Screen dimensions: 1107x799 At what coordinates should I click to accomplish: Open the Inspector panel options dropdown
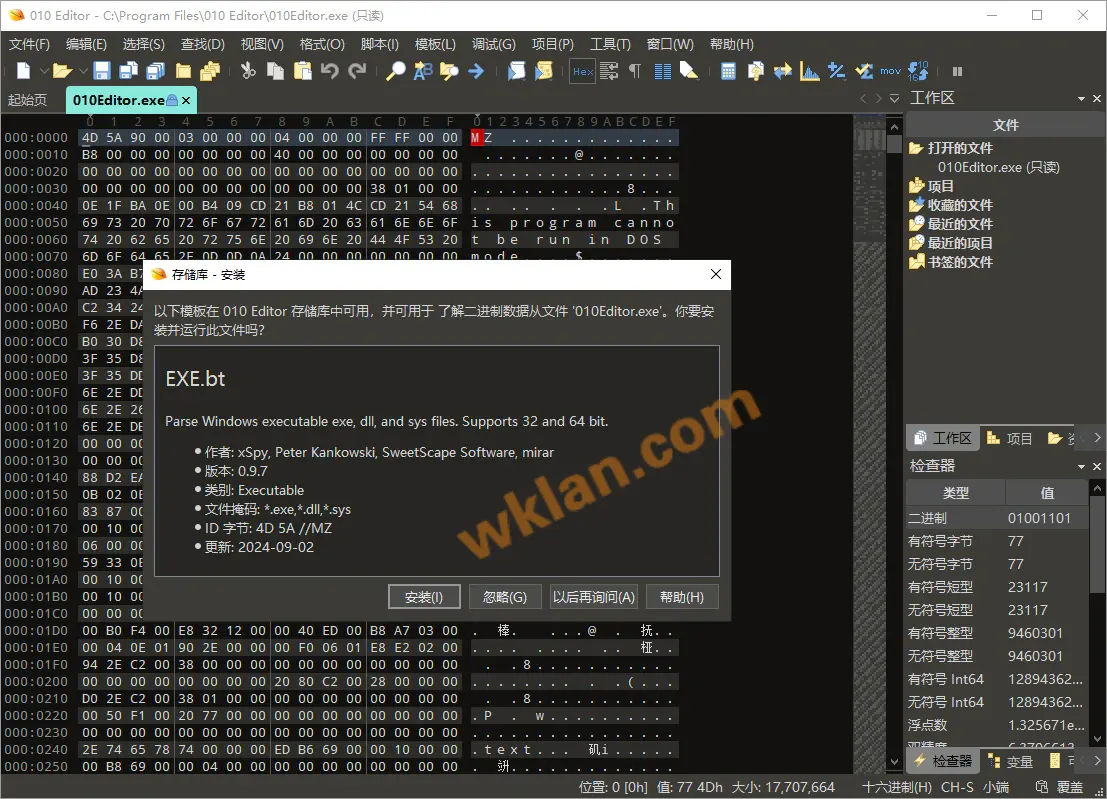(1081, 467)
